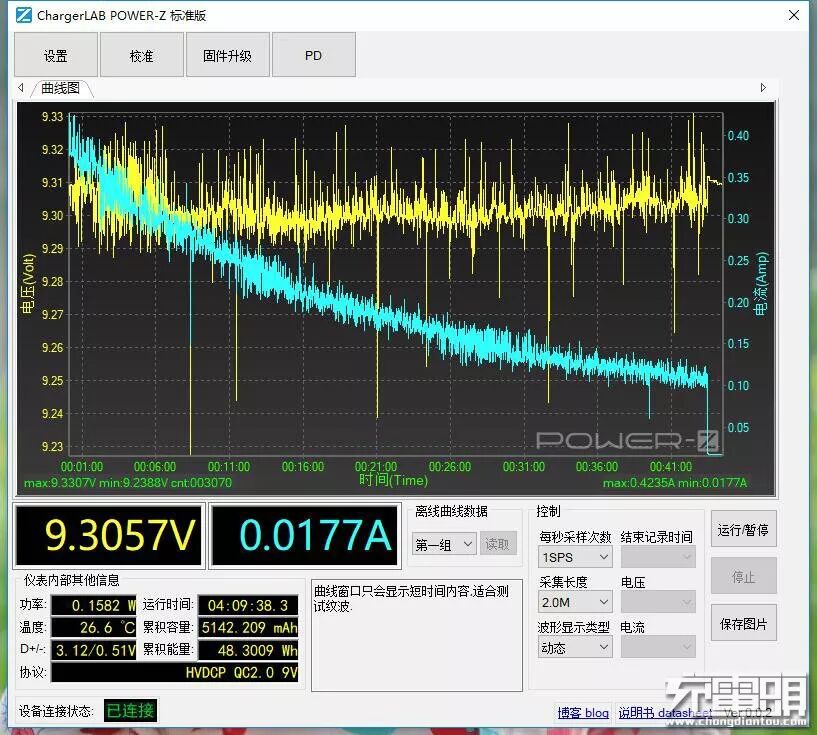Click the 9.3057V voltage readout
Viewport: 817px width, 735px height.
tap(109, 535)
